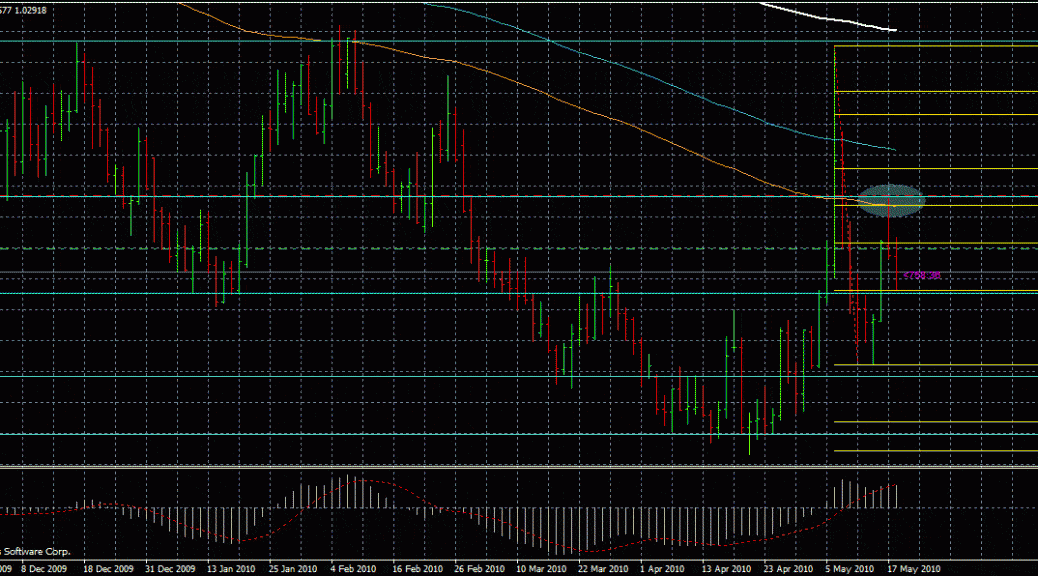Click the 4 Feb 2010 date label

click(353, 569)
